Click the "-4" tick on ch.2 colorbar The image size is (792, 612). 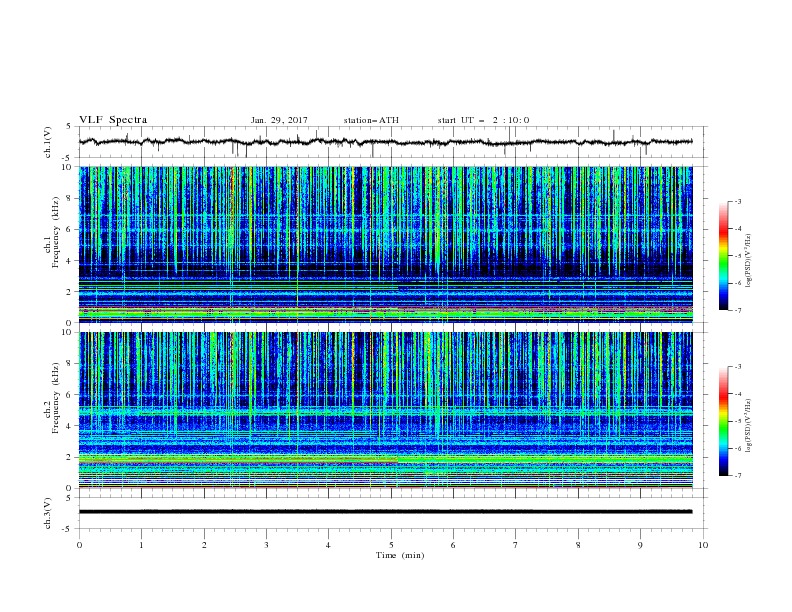tap(737, 394)
